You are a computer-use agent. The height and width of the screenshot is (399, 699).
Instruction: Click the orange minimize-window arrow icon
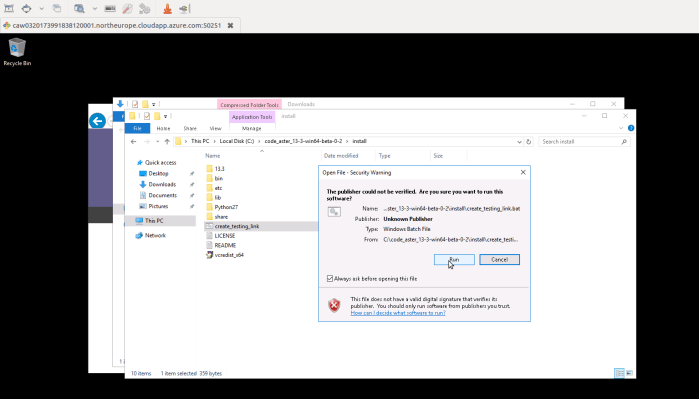(168, 8)
